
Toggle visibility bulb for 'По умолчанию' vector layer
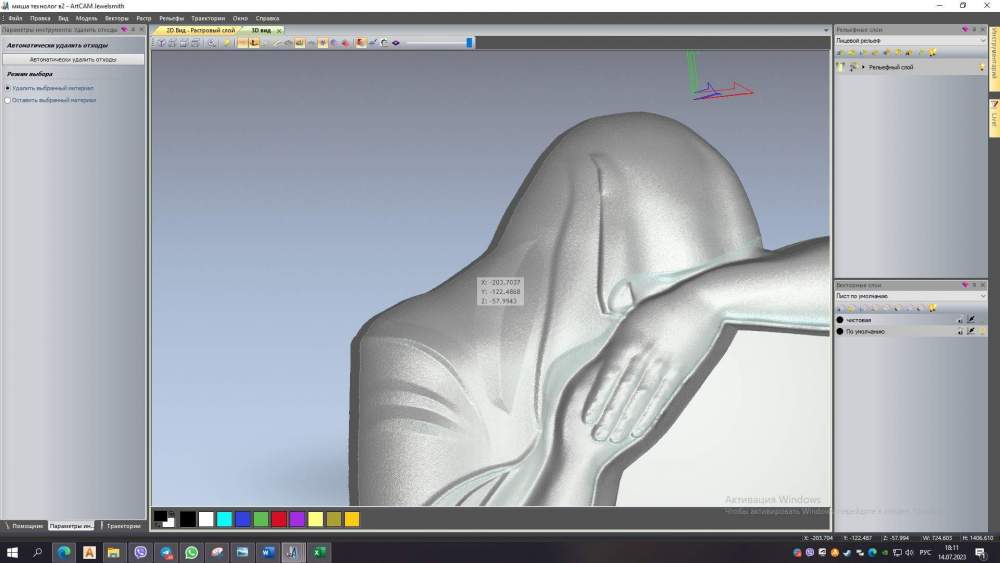click(x=982, y=331)
